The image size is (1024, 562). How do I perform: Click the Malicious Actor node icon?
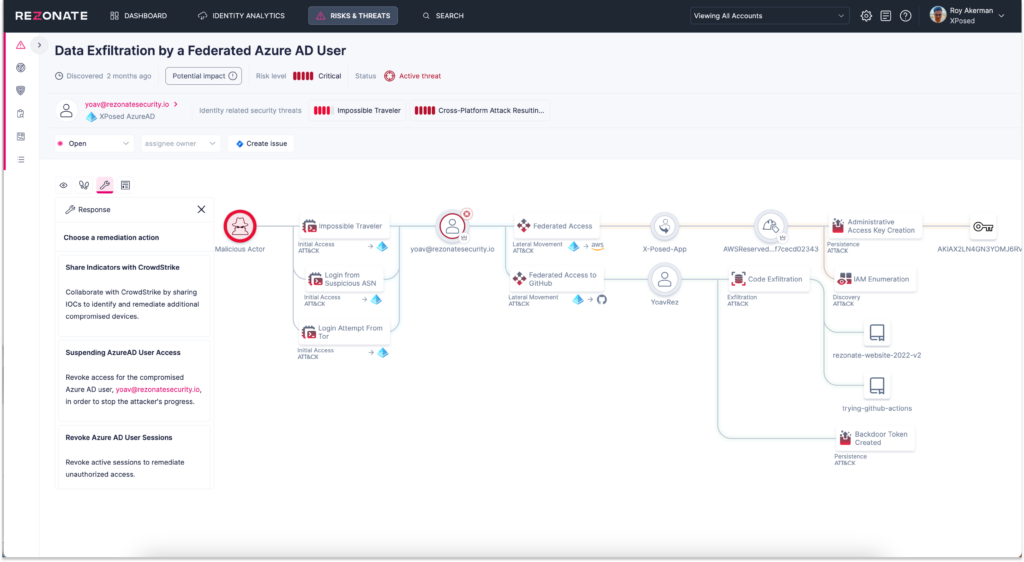coord(240,226)
